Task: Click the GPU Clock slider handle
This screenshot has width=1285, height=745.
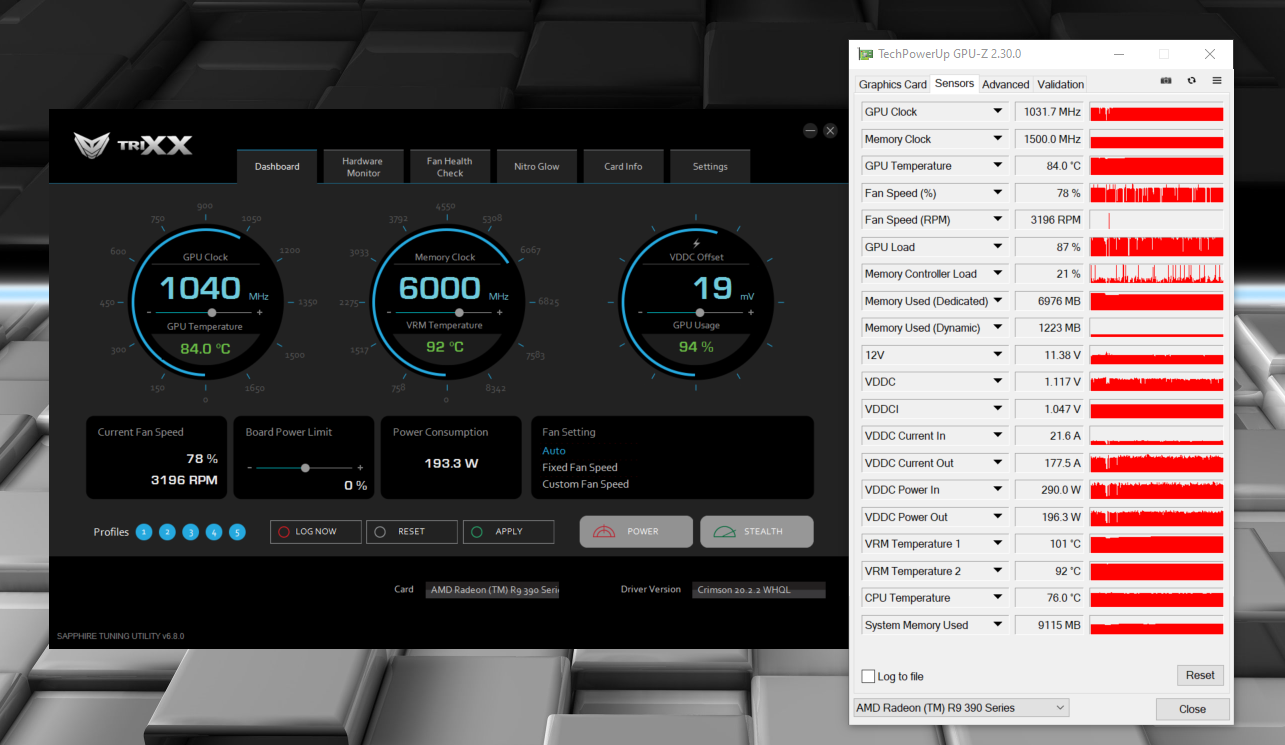Action: point(211,313)
